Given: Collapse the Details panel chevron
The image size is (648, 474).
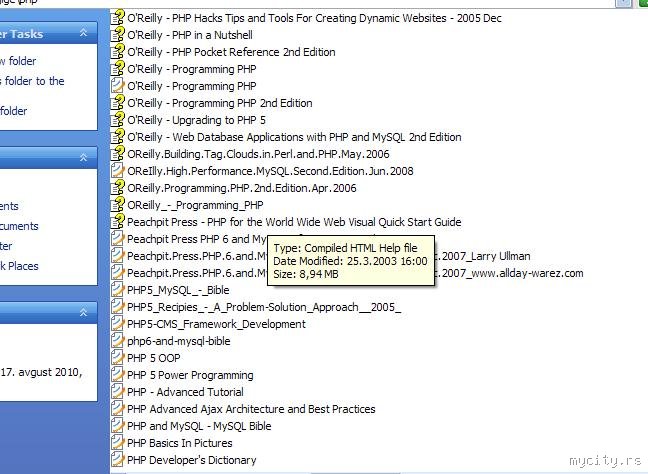Looking at the screenshot, I should click(83, 312).
